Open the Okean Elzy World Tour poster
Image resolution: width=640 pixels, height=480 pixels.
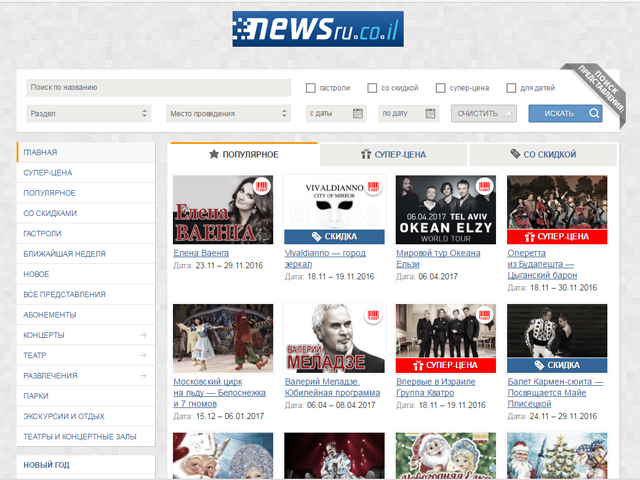446,210
